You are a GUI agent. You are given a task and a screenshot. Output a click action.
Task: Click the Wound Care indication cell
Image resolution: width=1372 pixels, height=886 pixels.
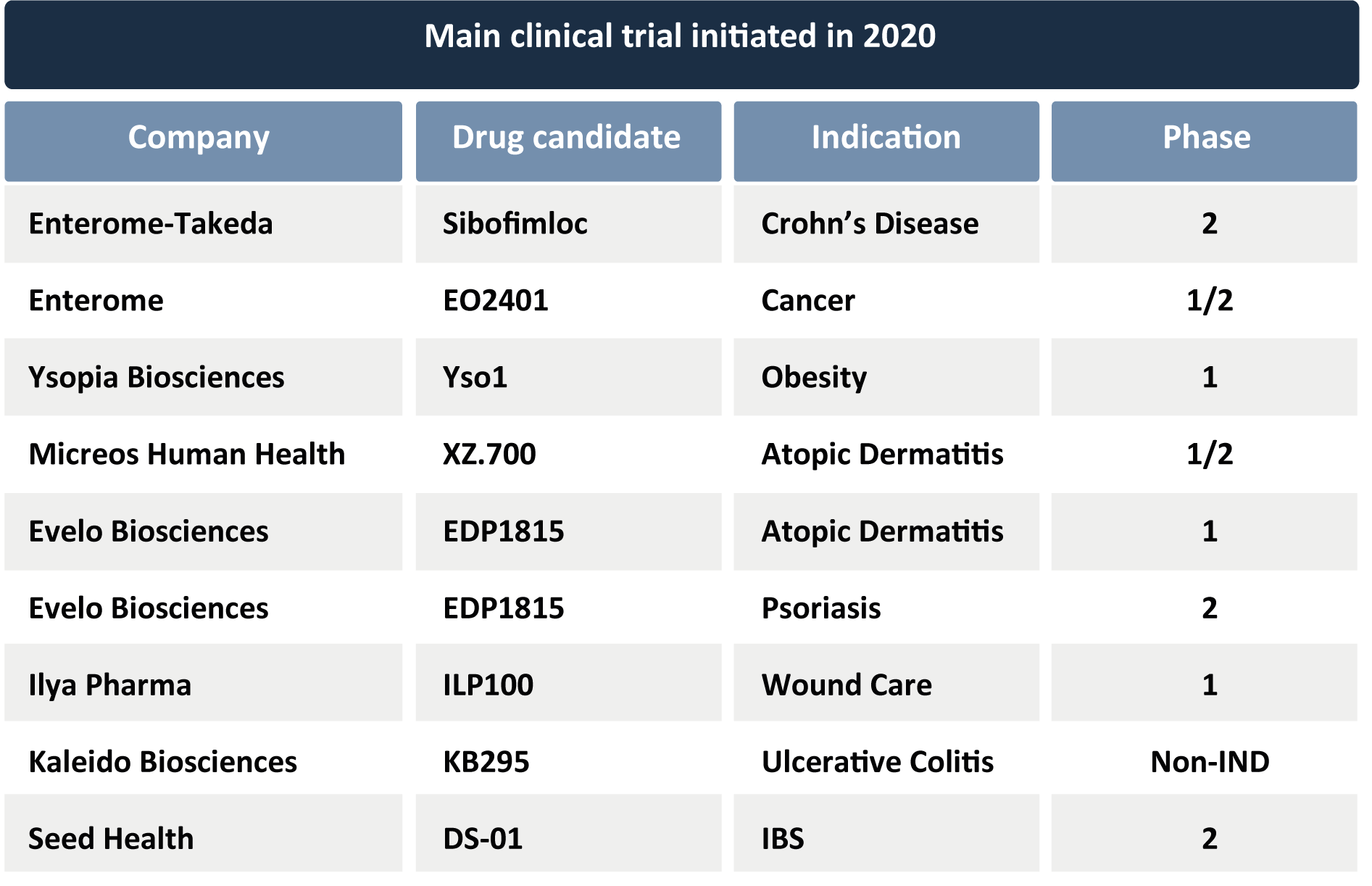point(847,685)
